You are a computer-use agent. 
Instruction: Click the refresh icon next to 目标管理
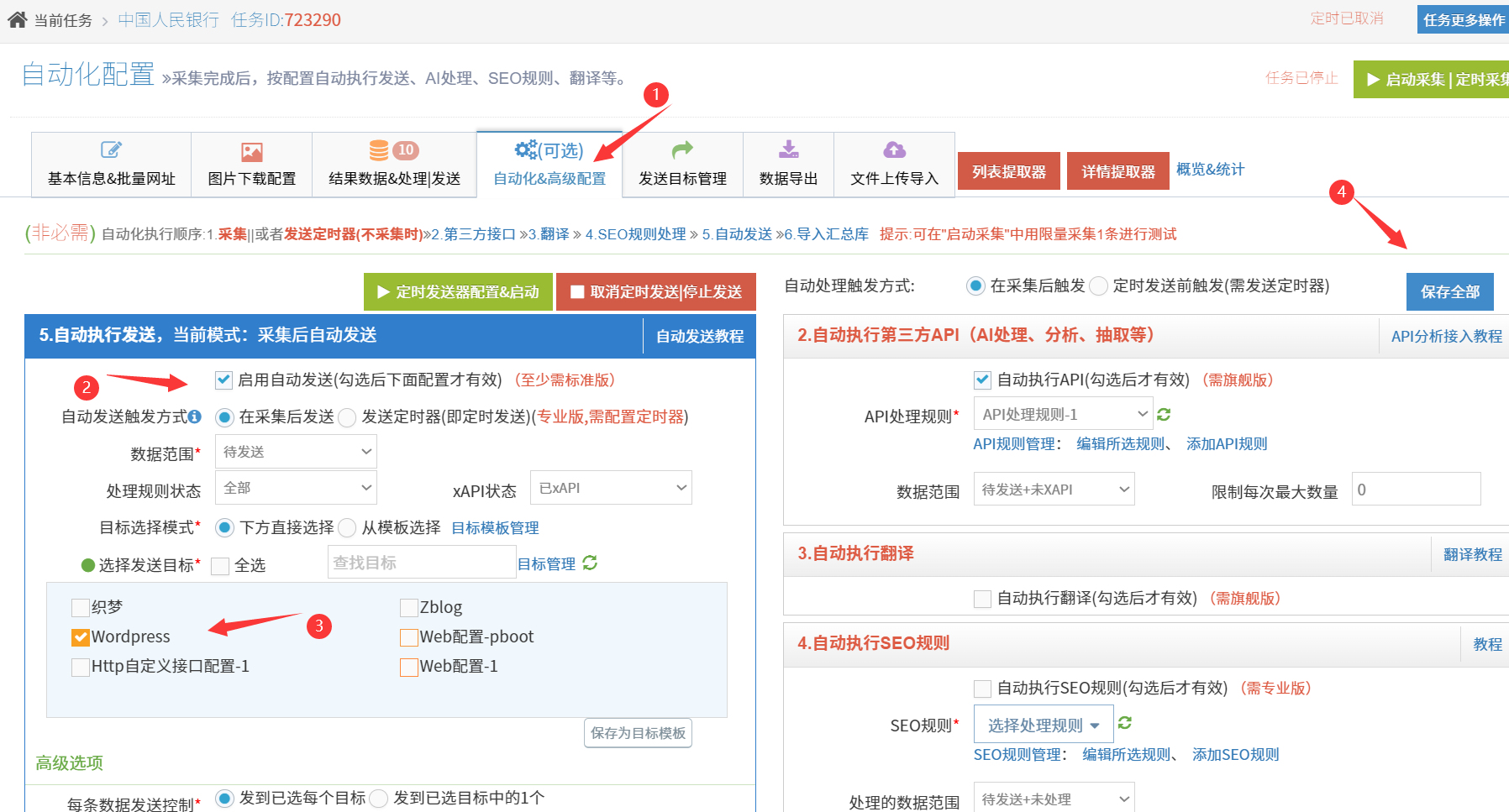click(590, 563)
